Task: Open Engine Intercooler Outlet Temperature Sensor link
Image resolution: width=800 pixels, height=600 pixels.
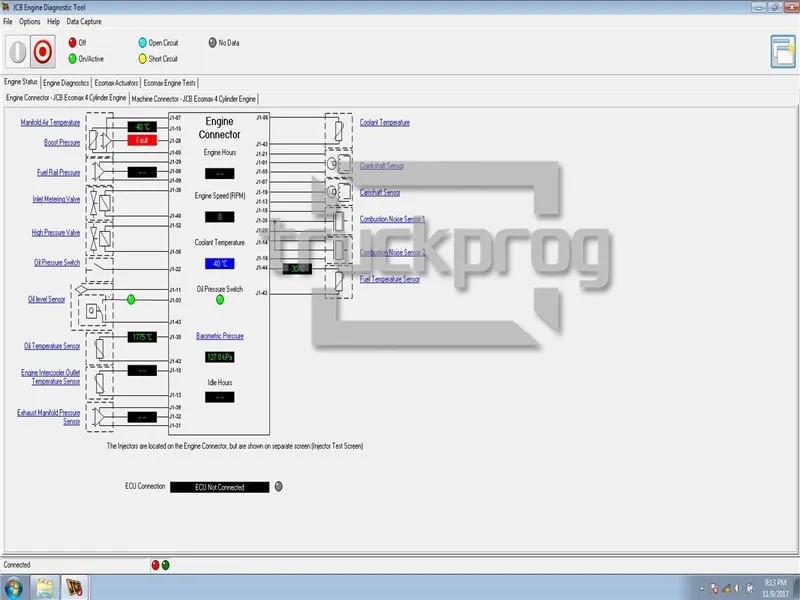Action: click(x=51, y=377)
